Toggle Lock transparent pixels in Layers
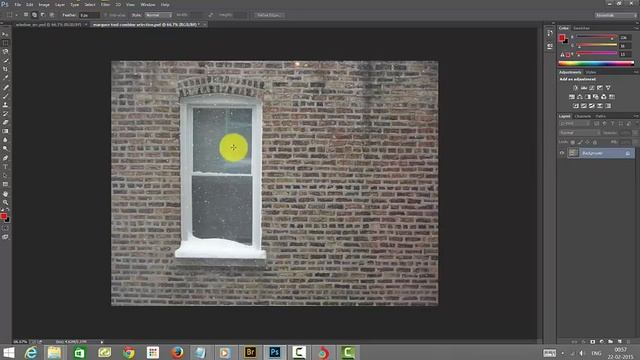This screenshot has width=640, height=360. [572, 142]
